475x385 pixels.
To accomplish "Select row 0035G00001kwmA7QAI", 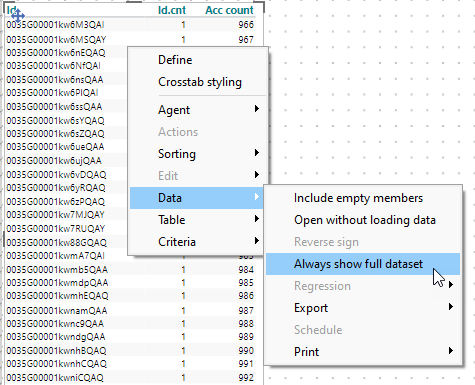I will [55, 256].
